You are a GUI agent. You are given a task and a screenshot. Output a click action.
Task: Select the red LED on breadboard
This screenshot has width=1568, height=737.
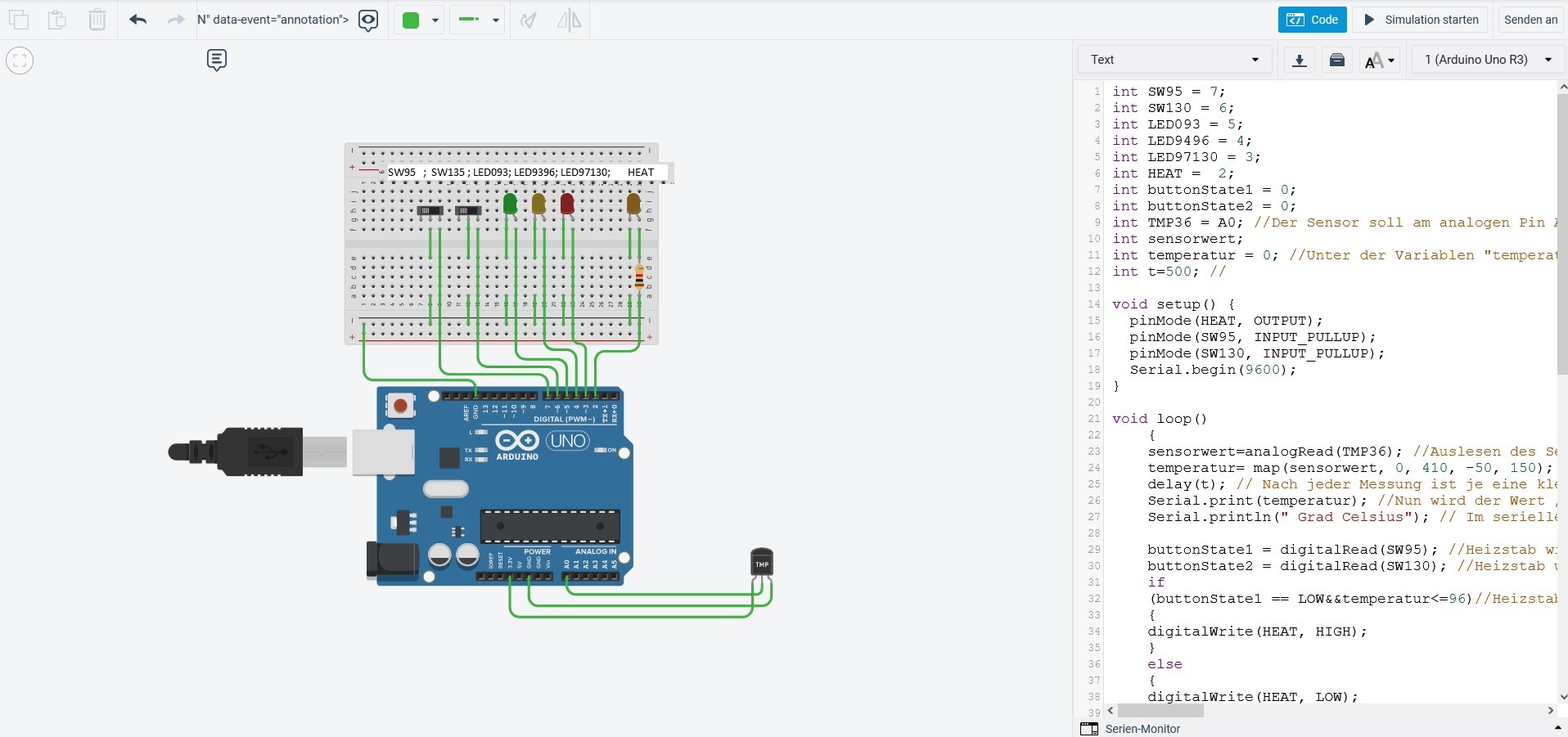[567, 204]
